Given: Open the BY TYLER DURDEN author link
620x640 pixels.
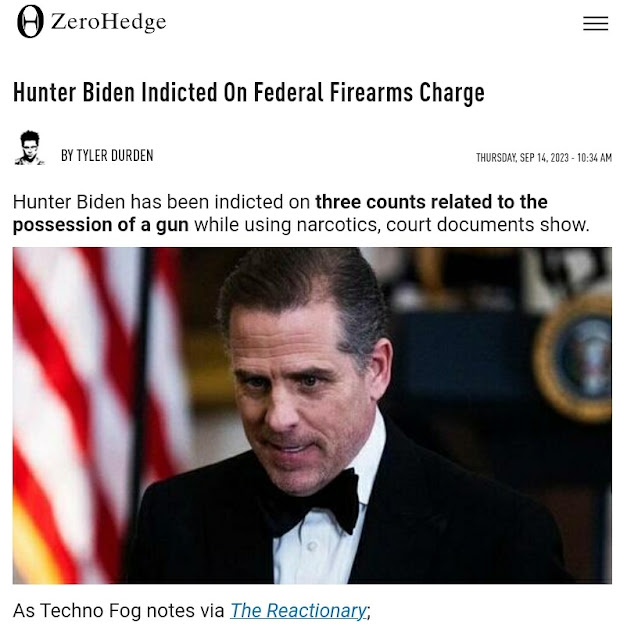Looking at the screenshot, I should [x=107, y=156].
